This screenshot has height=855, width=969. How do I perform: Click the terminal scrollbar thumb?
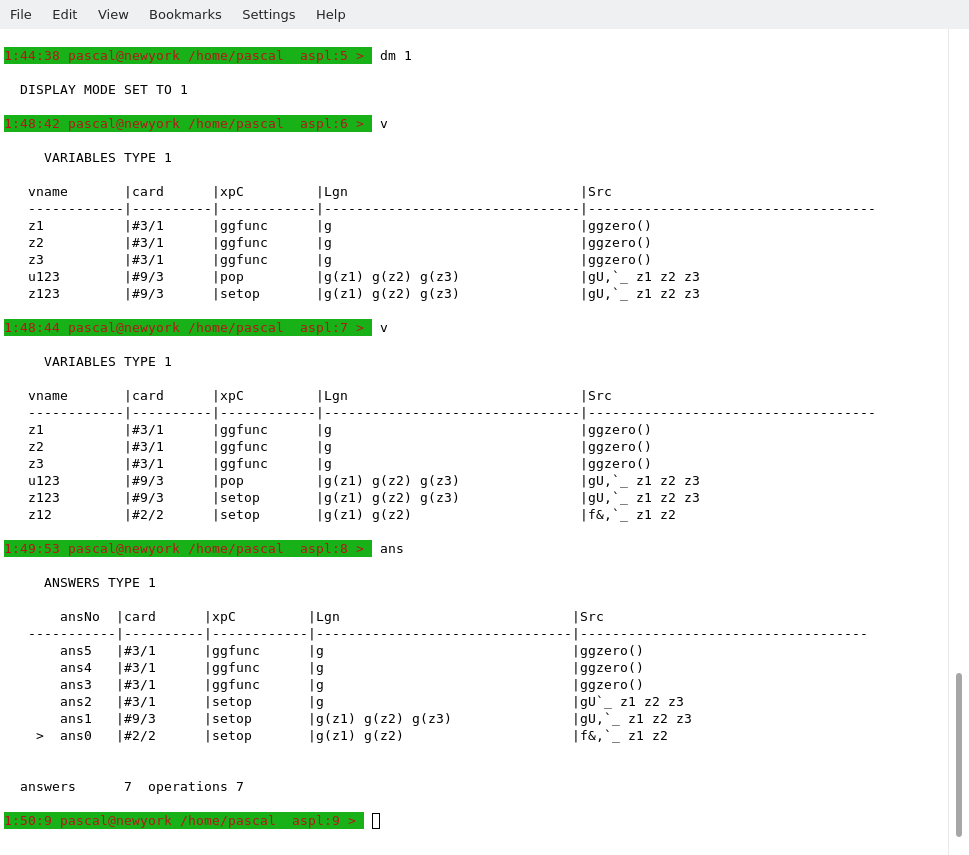pos(958,753)
